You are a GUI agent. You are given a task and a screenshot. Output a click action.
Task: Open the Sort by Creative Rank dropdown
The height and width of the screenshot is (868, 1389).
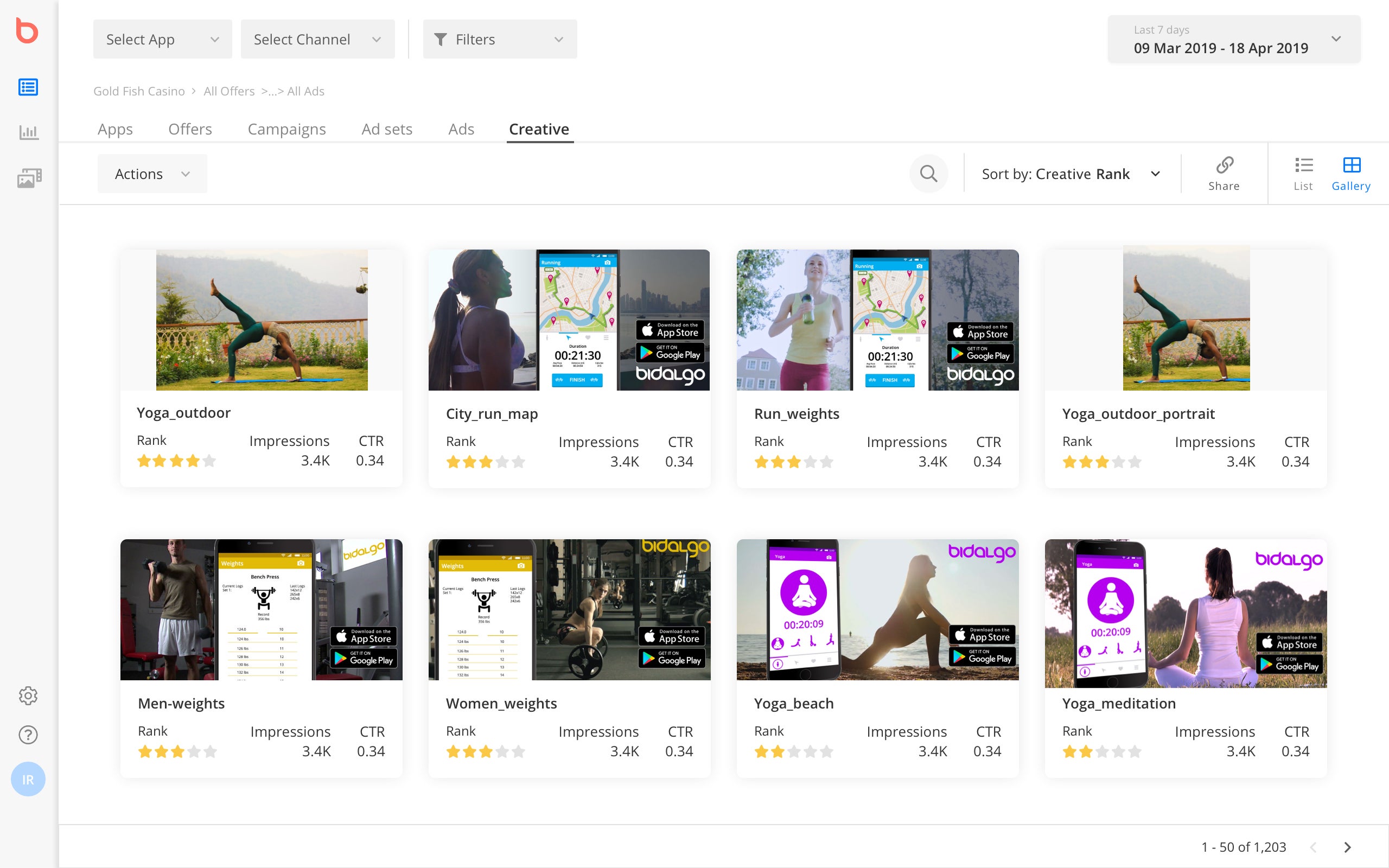1071,174
